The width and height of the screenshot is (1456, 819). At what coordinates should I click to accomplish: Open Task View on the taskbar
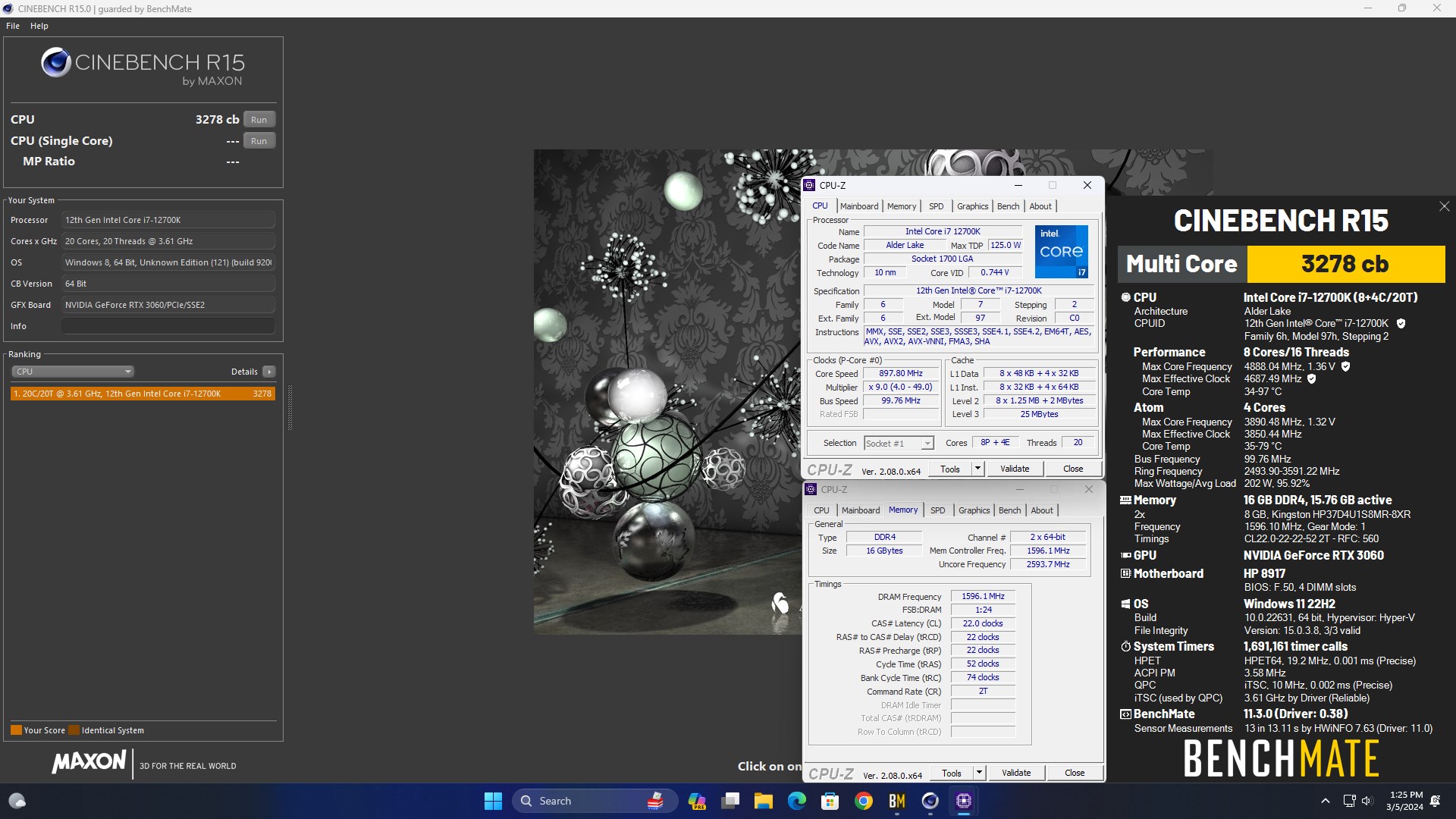(x=730, y=801)
